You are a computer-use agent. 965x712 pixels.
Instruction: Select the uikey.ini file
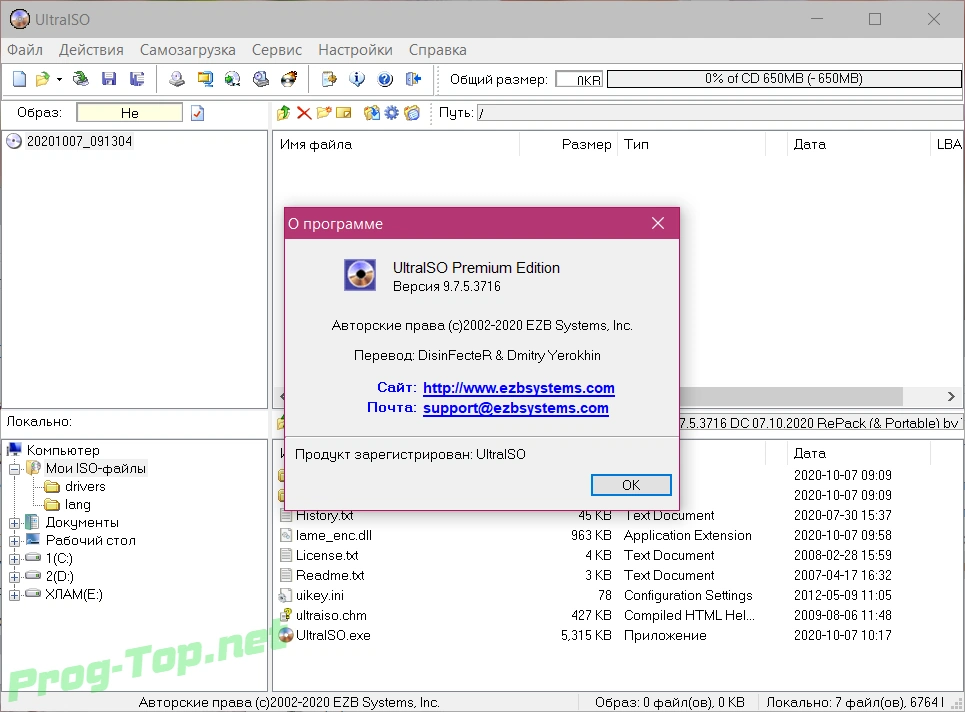[x=319, y=596]
